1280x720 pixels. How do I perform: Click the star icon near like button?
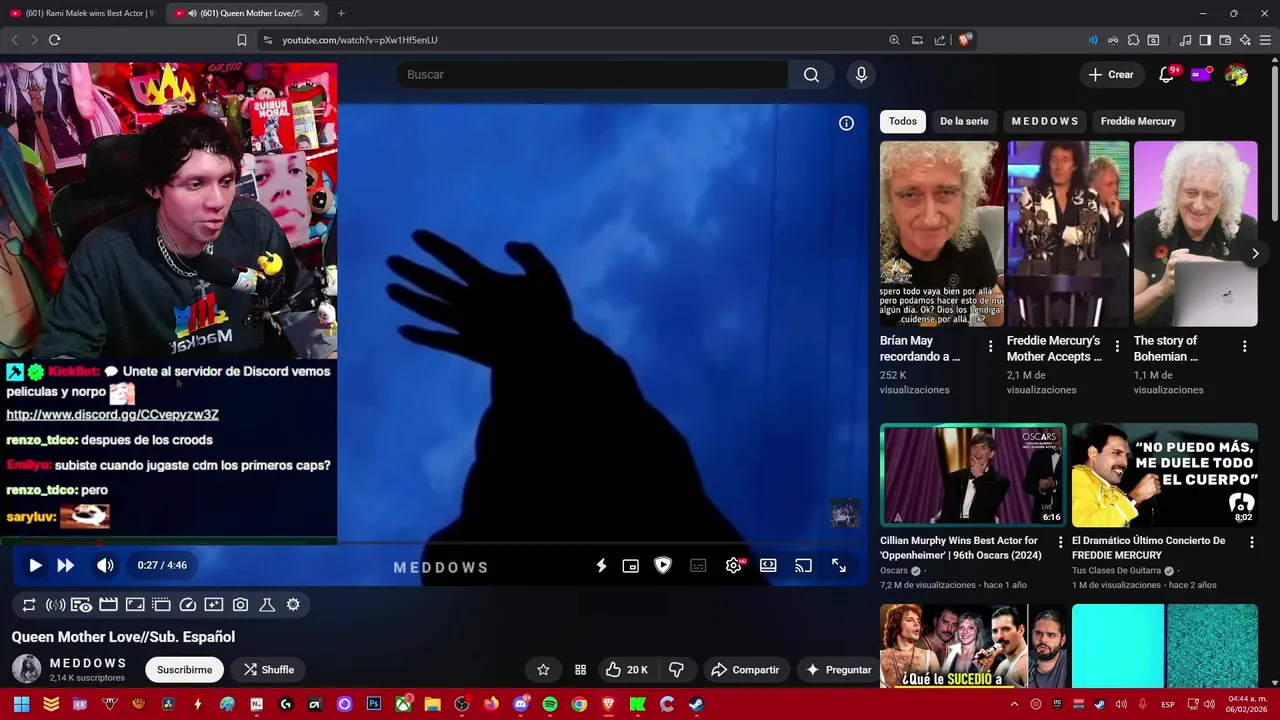click(x=543, y=670)
